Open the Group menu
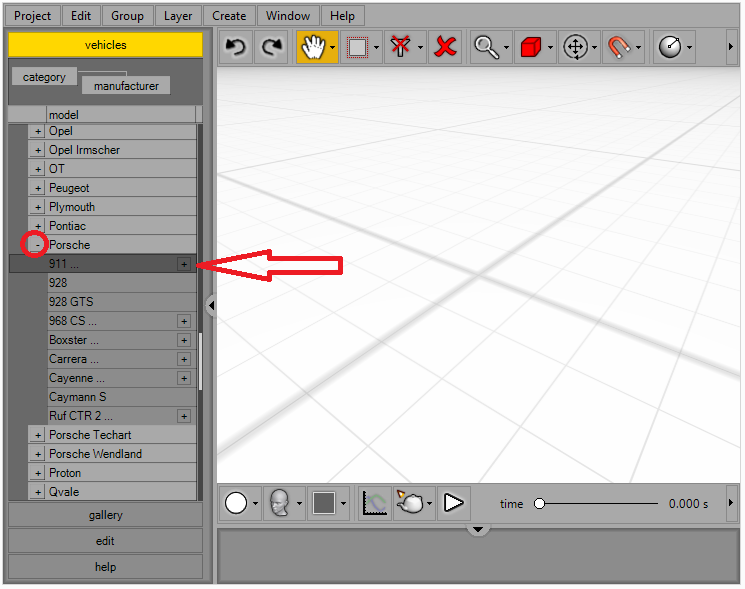The width and height of the screenshot is (745, 589). tap(127, 16)
